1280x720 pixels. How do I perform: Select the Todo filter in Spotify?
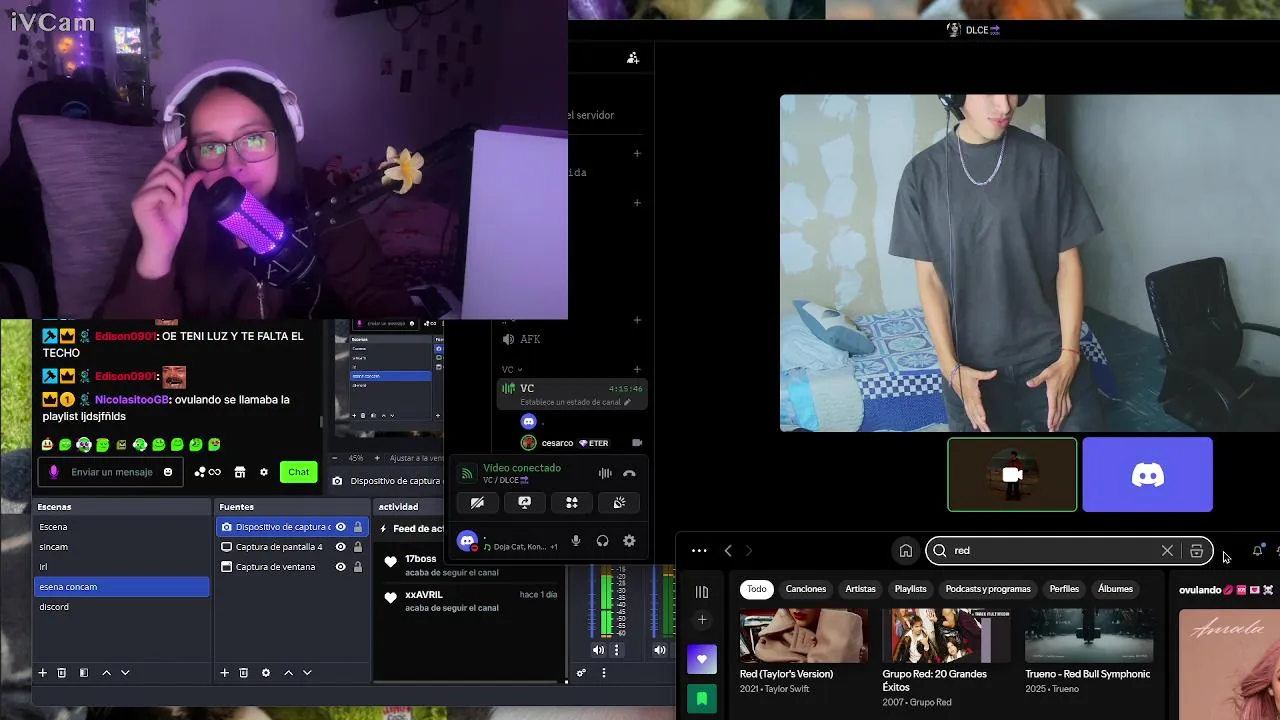click(x=757, y=589)
